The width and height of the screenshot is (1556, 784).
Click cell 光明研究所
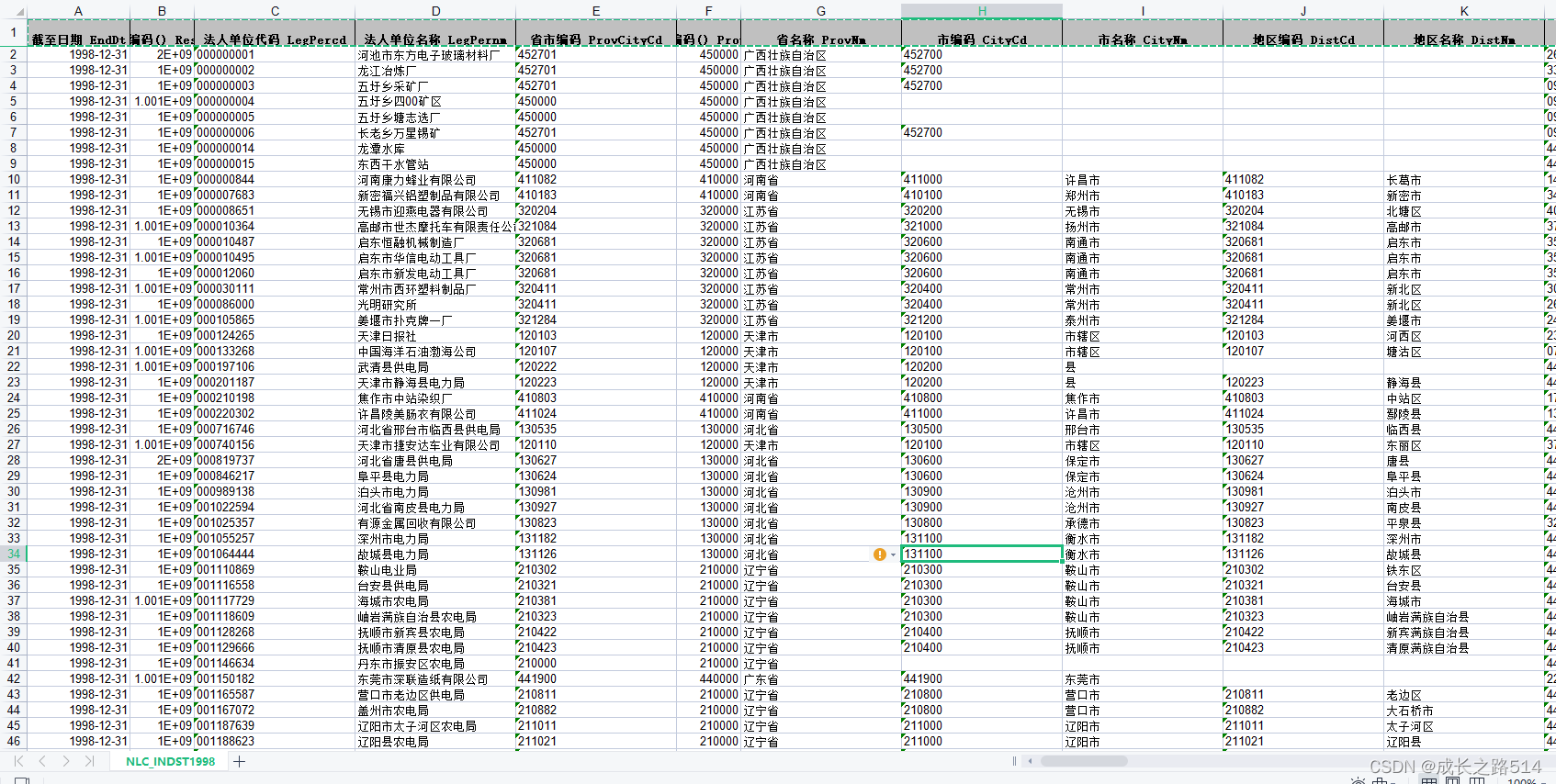435,305
